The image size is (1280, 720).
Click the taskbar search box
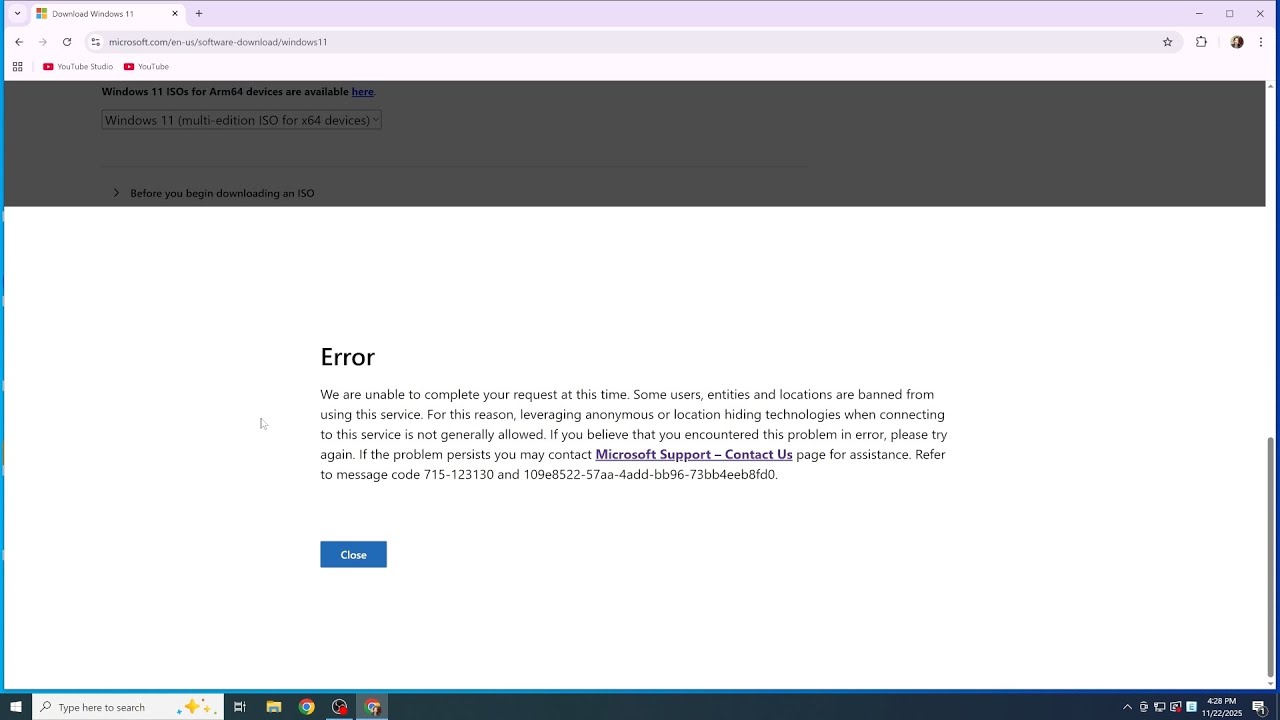[x=127, y=707]
